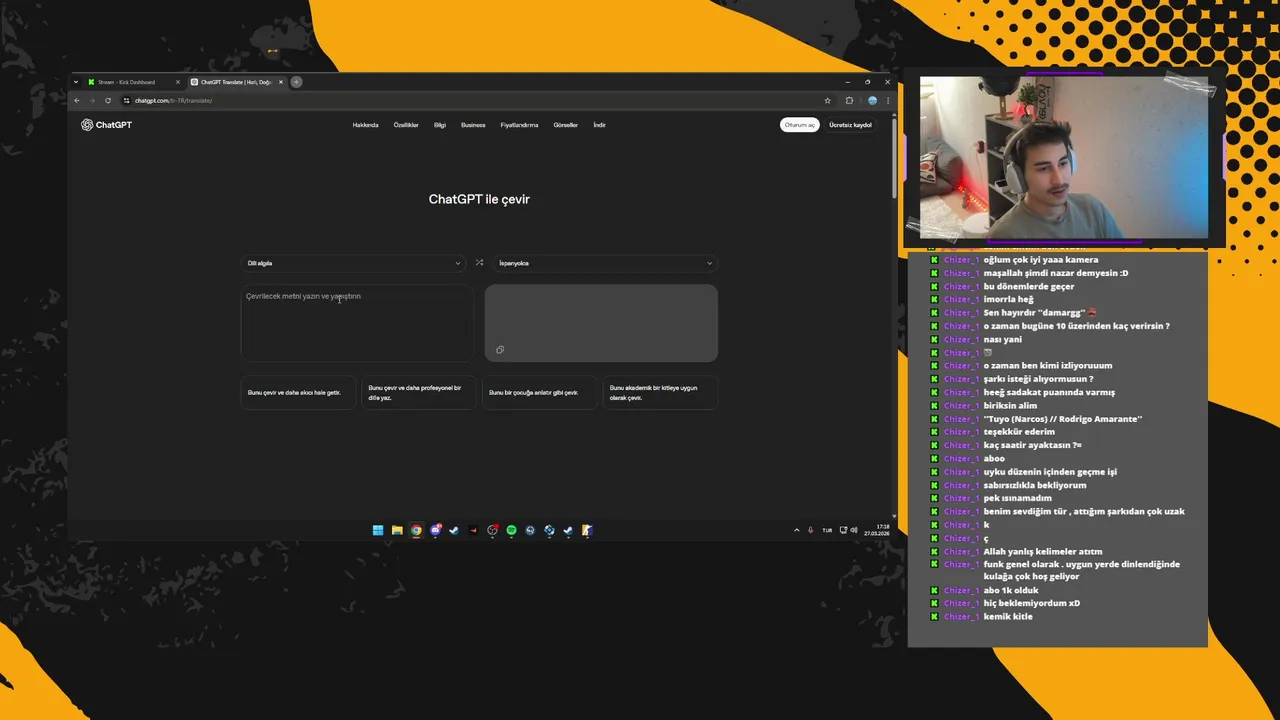
Task: Go back using the browser back arrow
Action: (x=77, y=100)
